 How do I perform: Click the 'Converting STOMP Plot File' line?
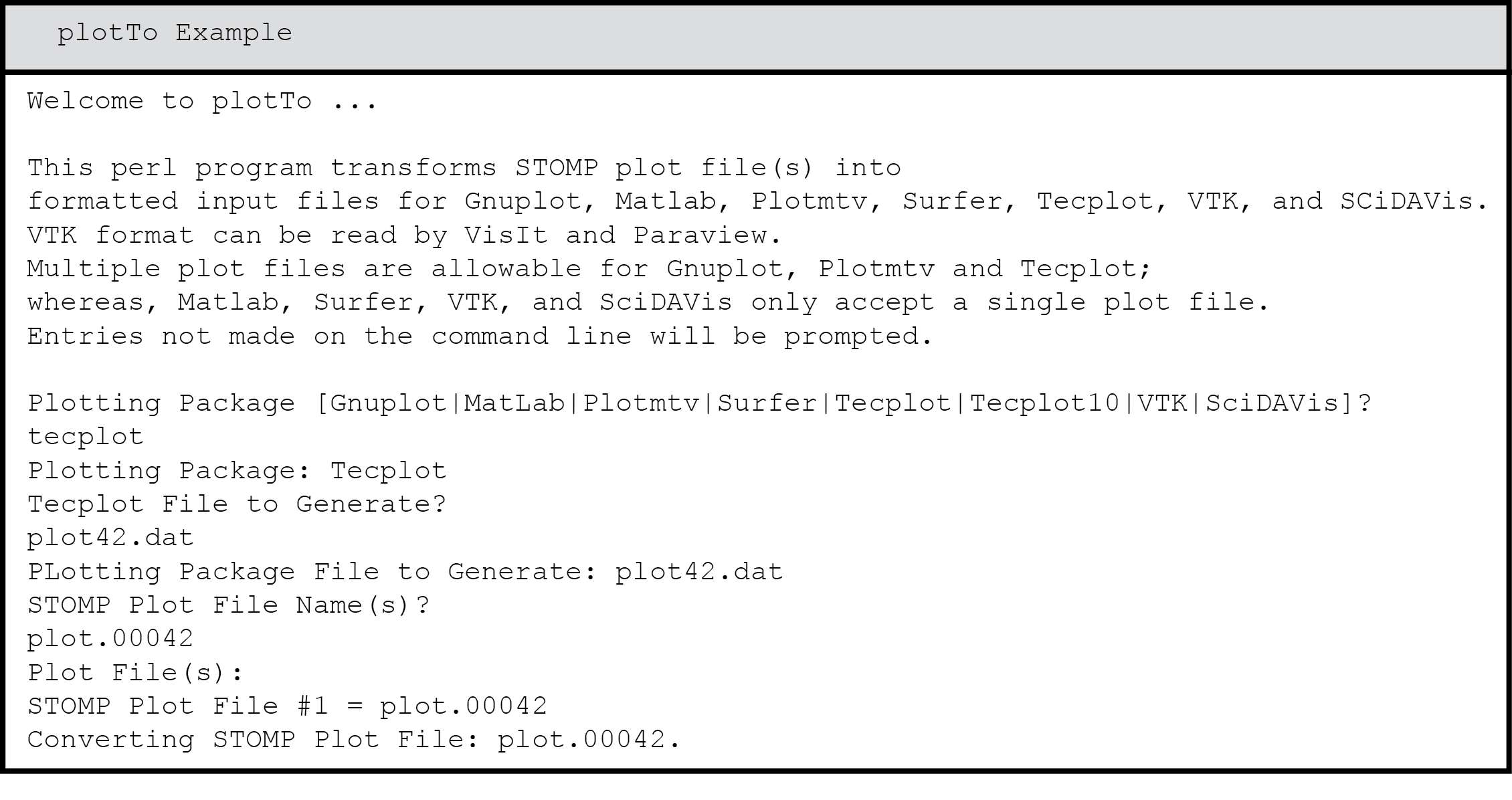click(x=354, y=740)
